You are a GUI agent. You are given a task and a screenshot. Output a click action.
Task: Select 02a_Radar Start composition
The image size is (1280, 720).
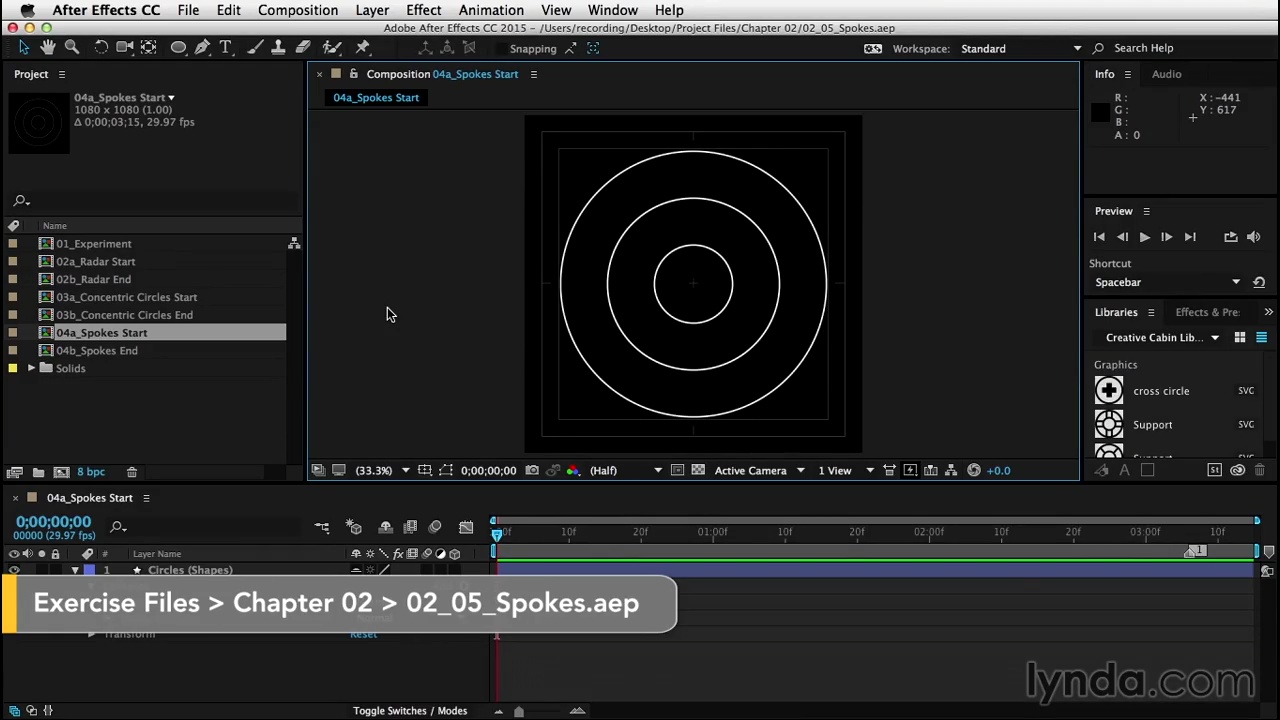click(x=95, y=262)
